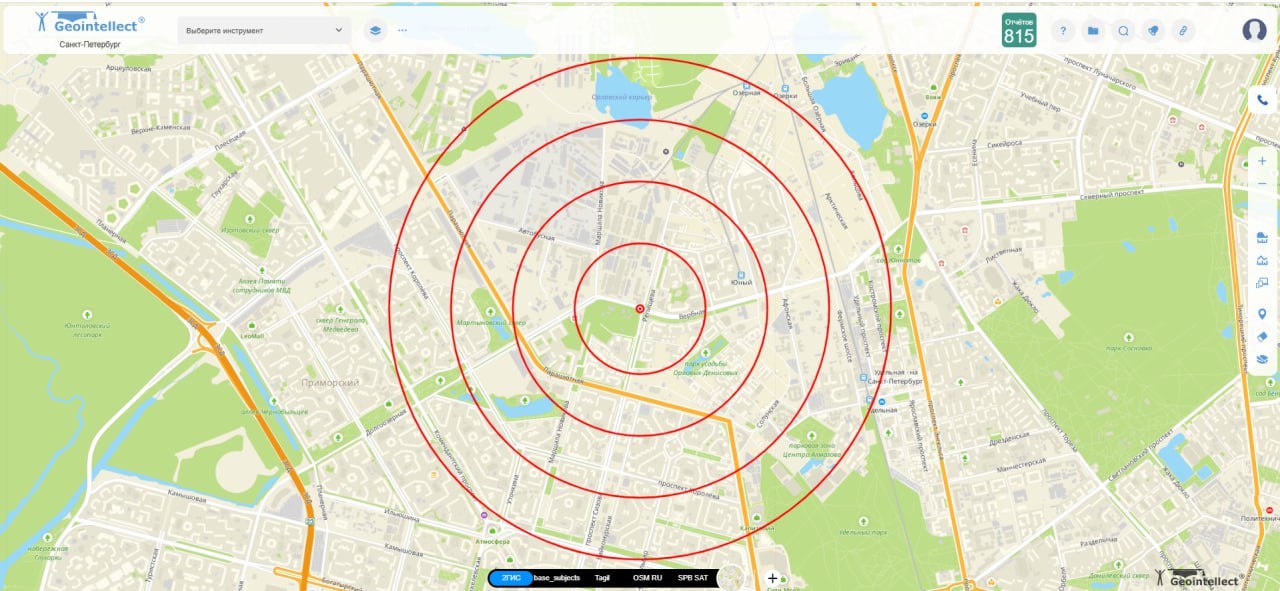The image size is (1280, 591).
Task: Click the rocket icon in top toolbar
Action: click(x=1153, y=31)
